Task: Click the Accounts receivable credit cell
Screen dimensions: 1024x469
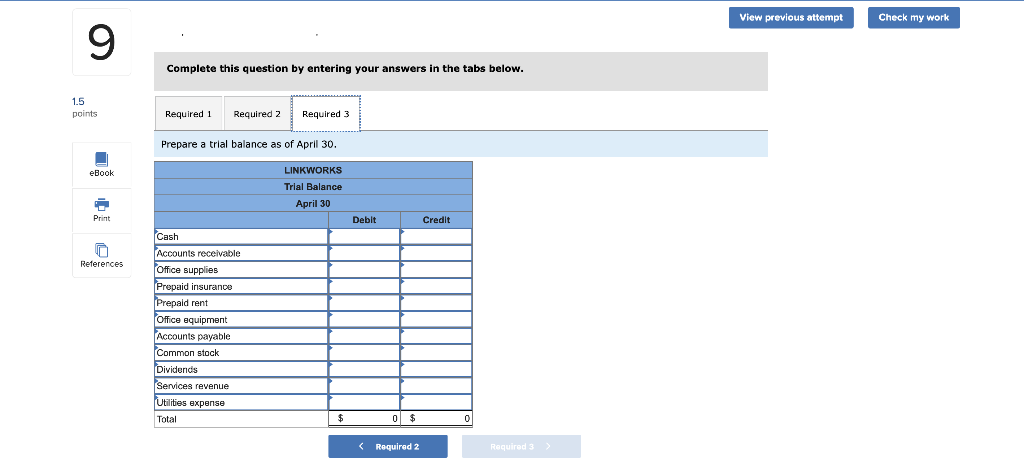Action: (436, 253)
